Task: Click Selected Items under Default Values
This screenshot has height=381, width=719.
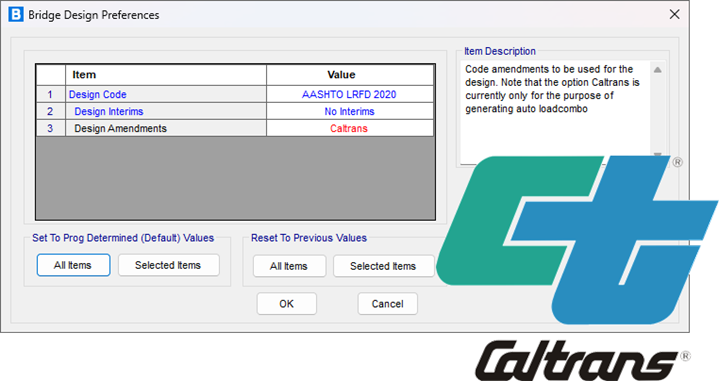Action: click(x=168, y=265)
